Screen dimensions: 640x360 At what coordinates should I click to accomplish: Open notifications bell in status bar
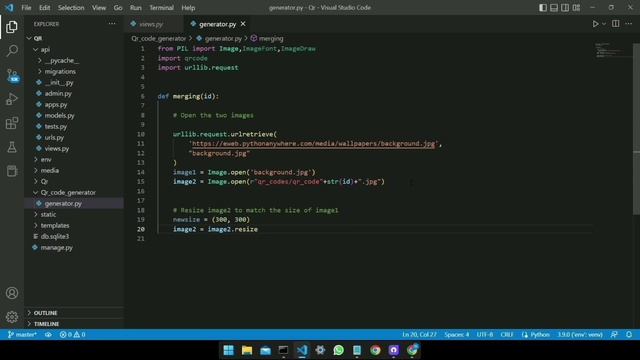click(629, 334)
